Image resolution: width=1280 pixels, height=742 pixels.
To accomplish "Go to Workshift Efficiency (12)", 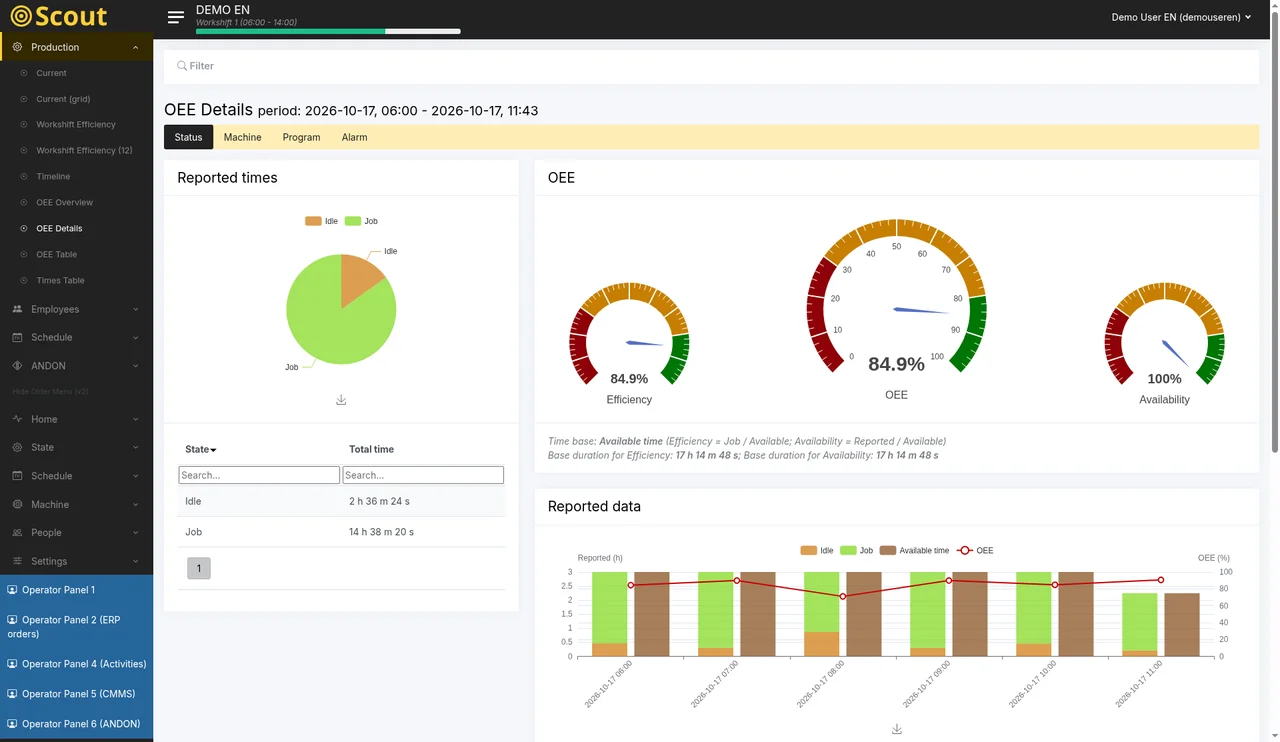I will (84, 150).
